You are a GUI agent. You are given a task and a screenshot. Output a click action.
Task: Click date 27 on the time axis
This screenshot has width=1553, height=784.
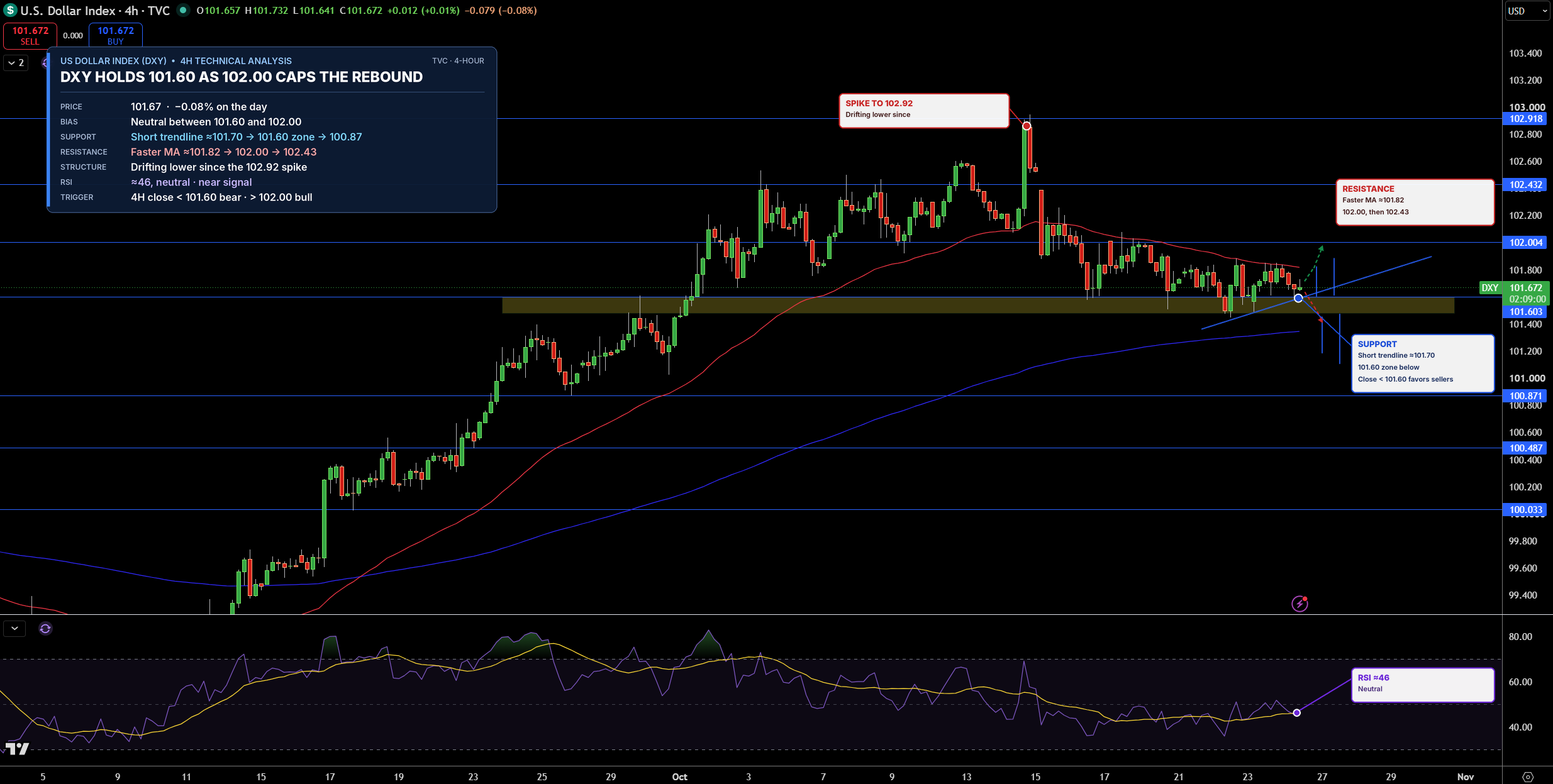pos(1322,777)
